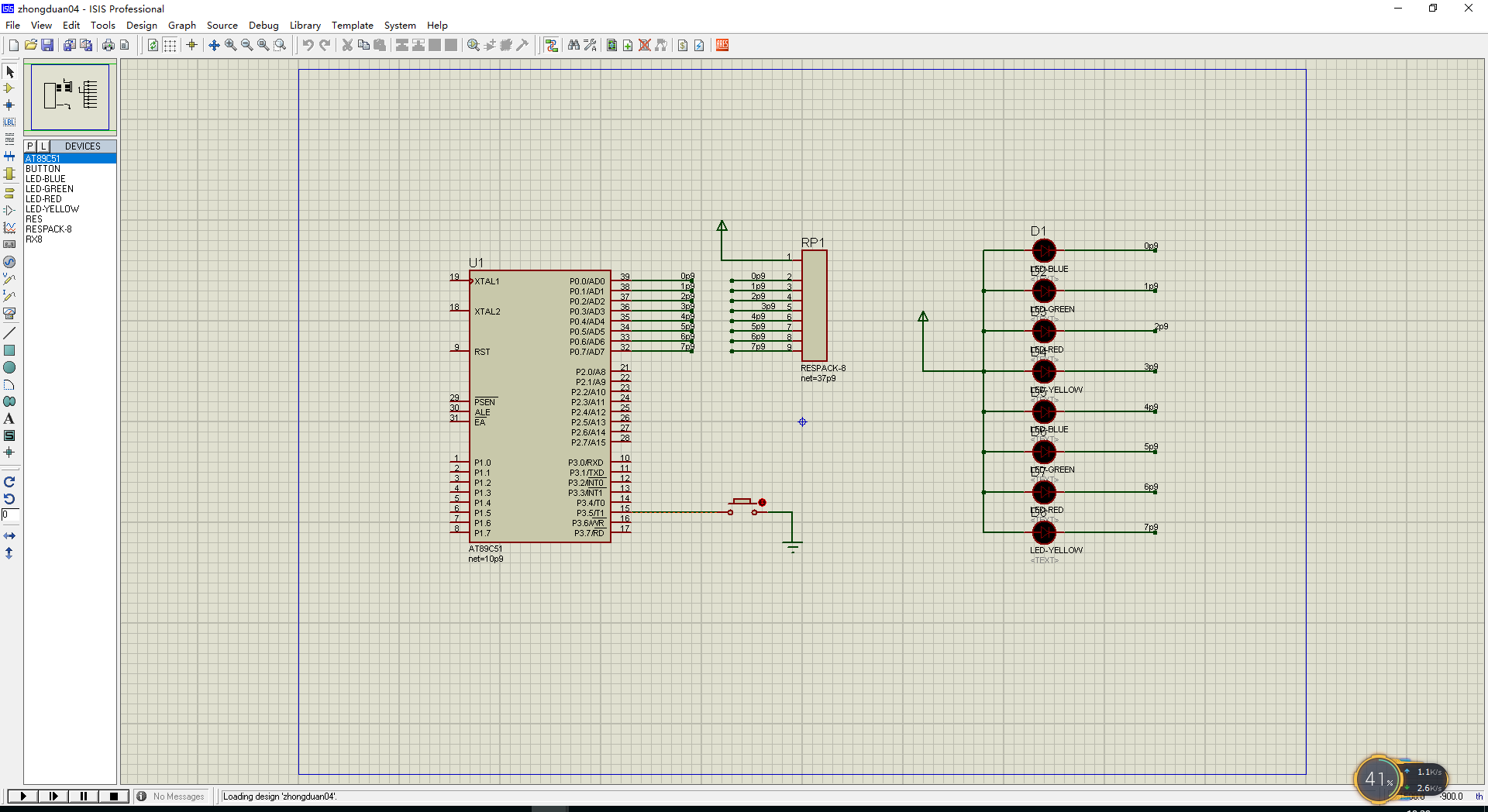Viewport: 1488px width, 812px height.
Task: Click the overview thumbnail of the schematic
Action: pos(71,96)
